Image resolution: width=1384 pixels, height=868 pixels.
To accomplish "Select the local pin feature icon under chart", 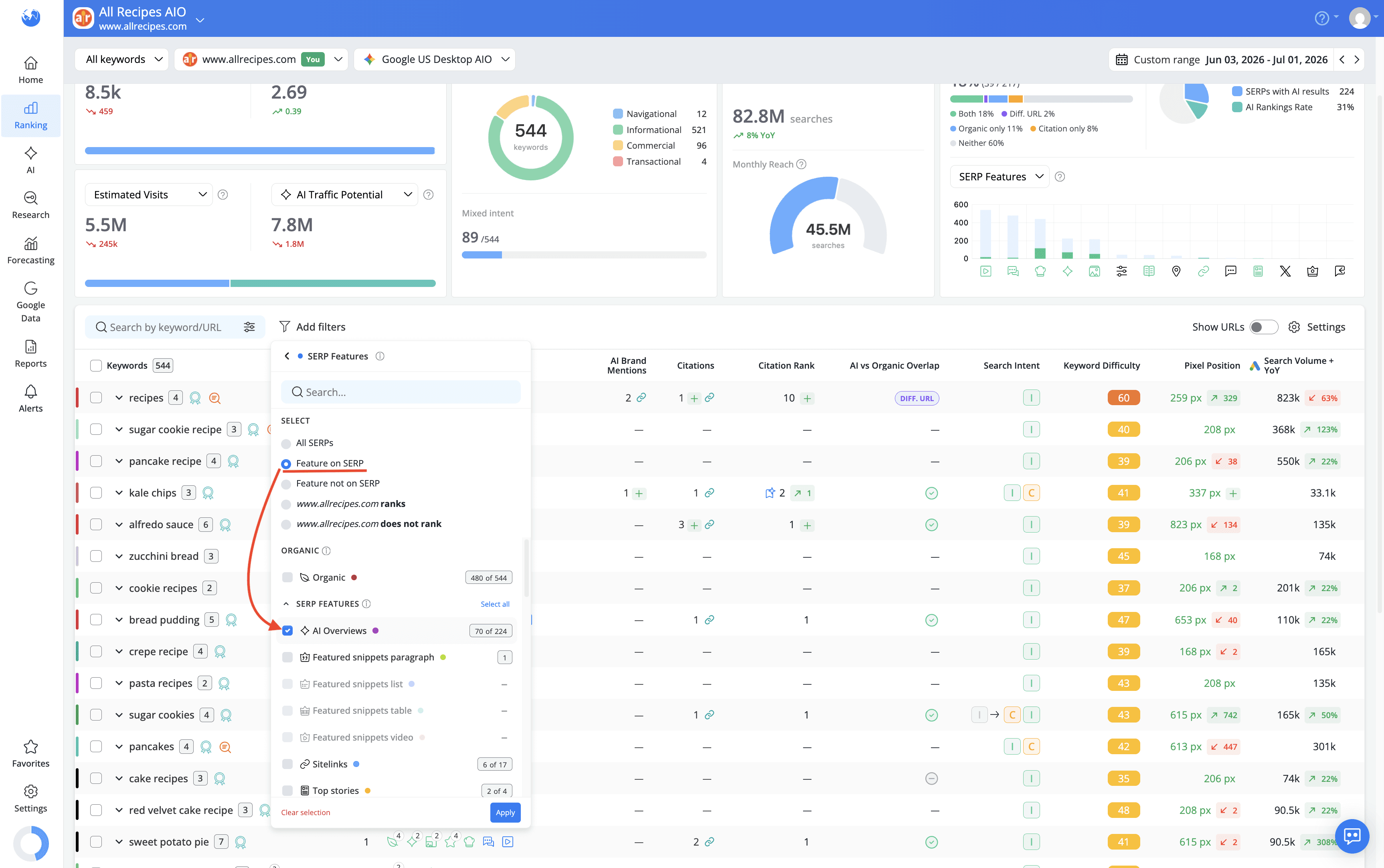I will pyautogui.click(x=1176, y=271).
